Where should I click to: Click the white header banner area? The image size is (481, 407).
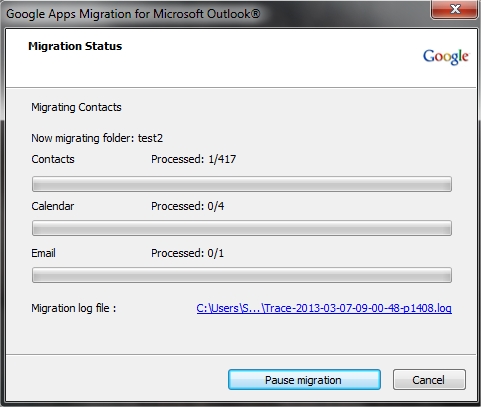tap(241, 58)
